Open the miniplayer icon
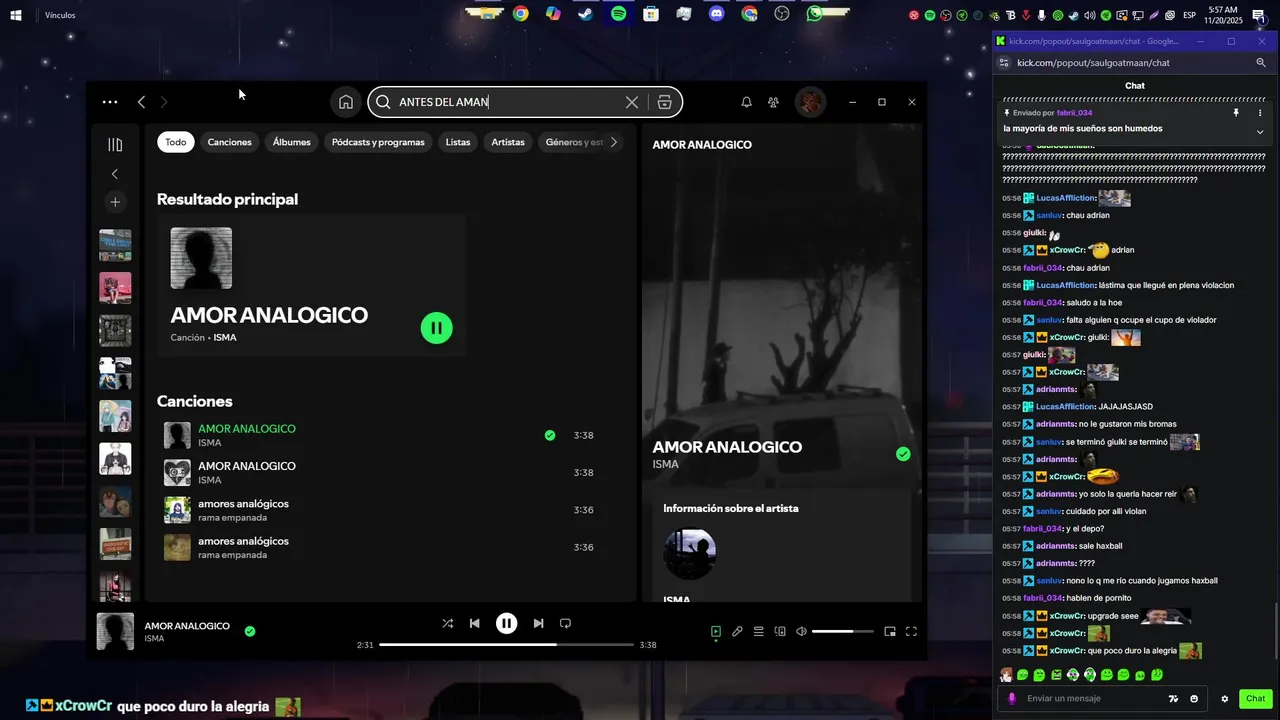The height and width of the screenshot is (720, 1280). click(x=890, y=631)
